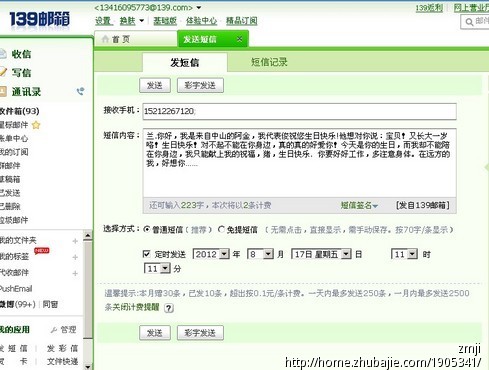Open the 设置 menu link

click(x=103, y=21)
